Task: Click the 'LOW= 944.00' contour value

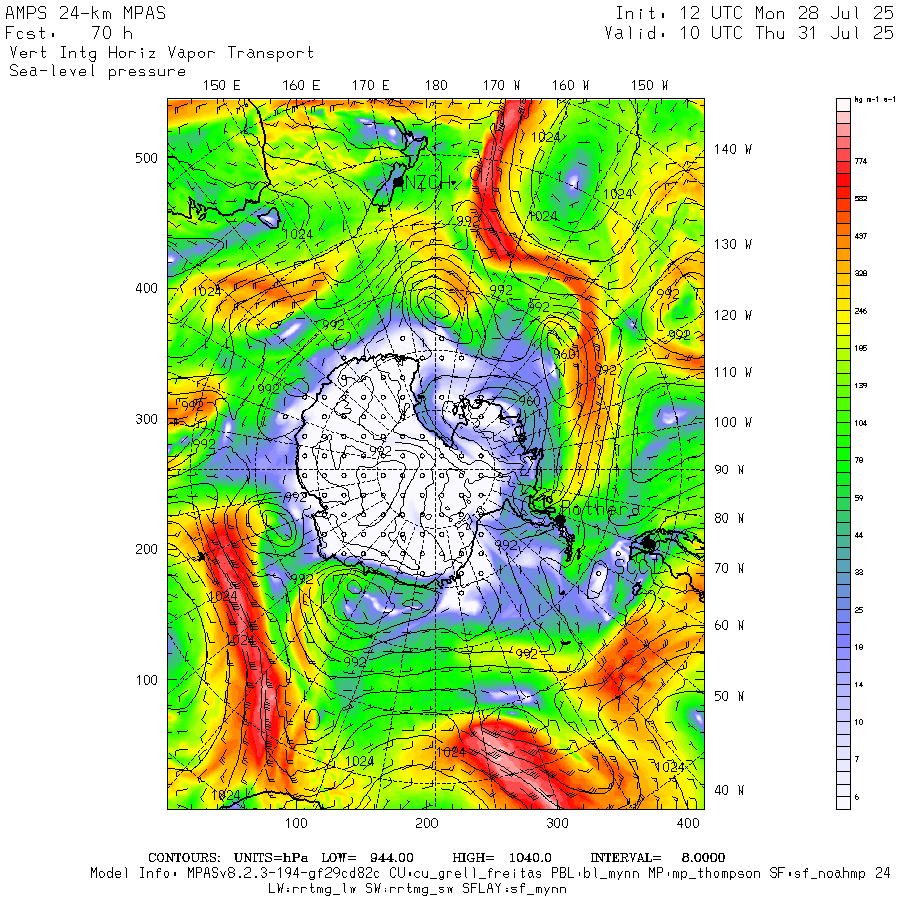Action: tap(367, 858)
